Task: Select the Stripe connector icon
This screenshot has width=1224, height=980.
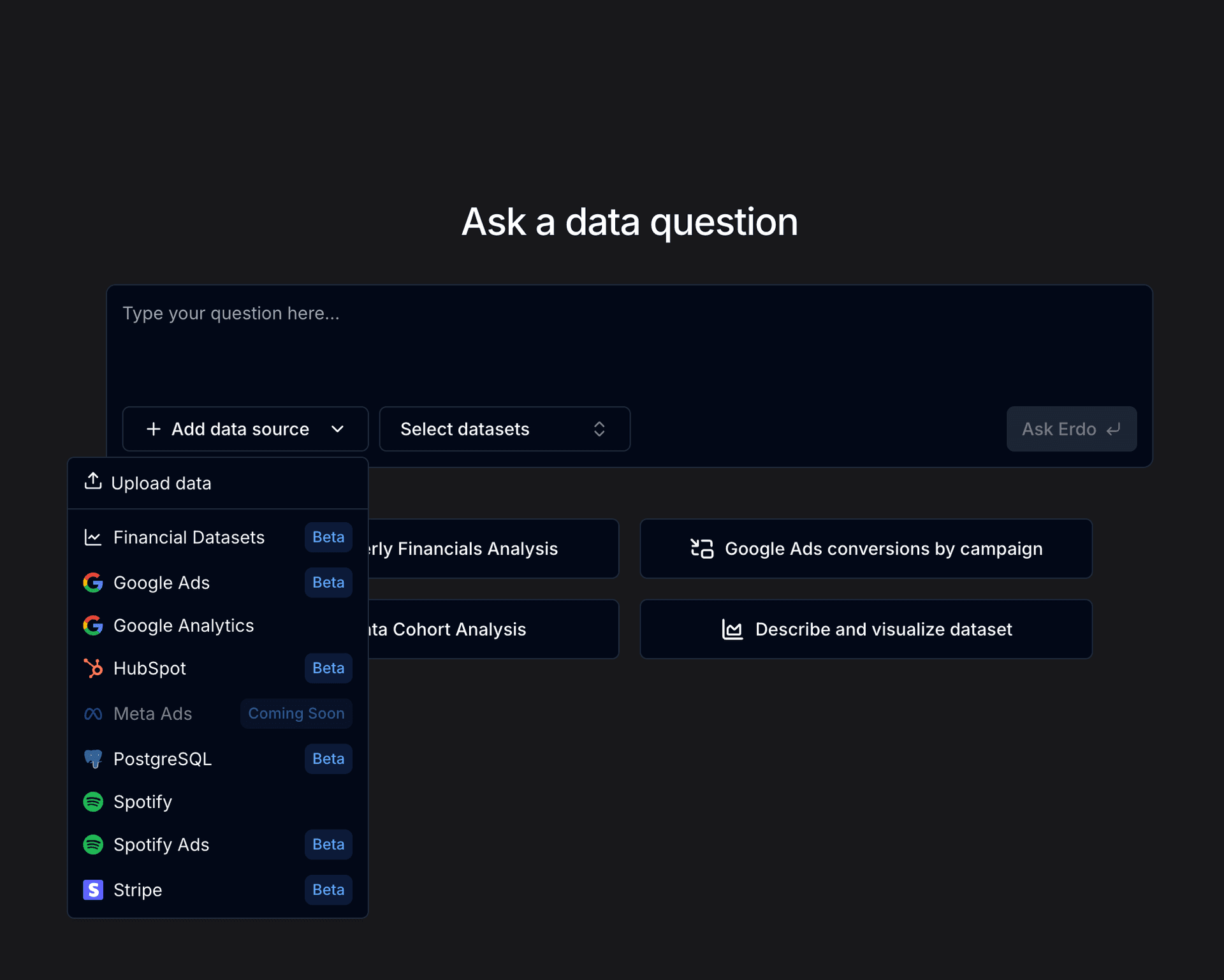Action: tap(93, 889)
